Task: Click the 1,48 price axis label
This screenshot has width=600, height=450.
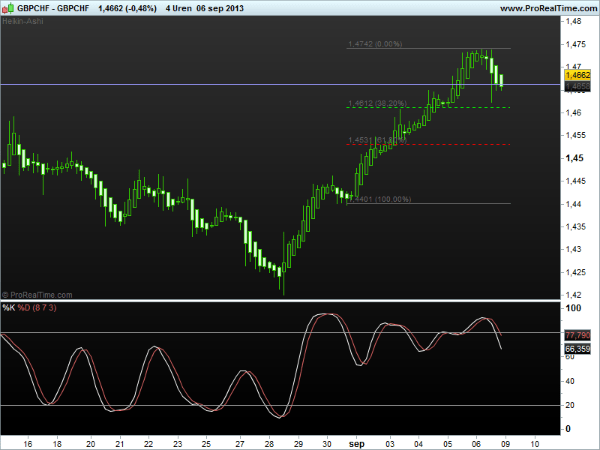Action: coord(573,21)
